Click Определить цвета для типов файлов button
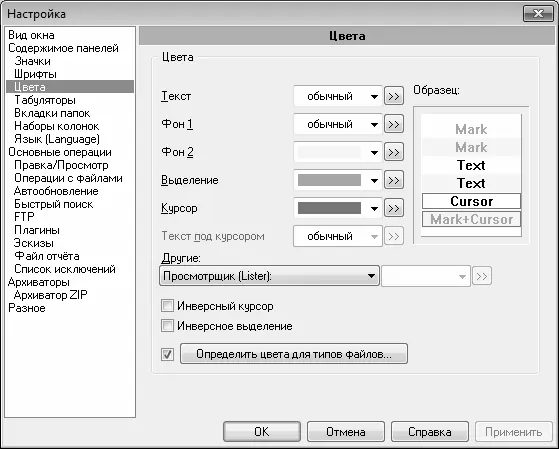This screenshot has height=449, width=559. (294, 354)
